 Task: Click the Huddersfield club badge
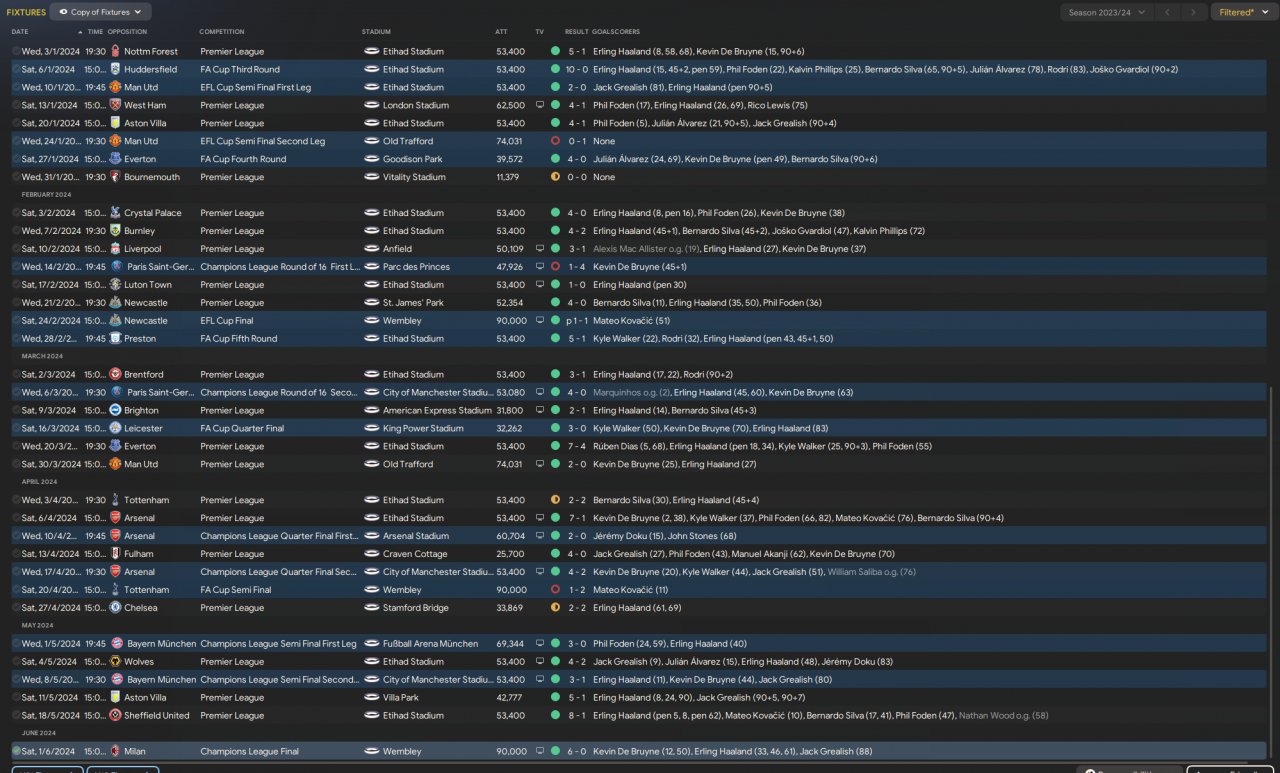pos(116,69)
